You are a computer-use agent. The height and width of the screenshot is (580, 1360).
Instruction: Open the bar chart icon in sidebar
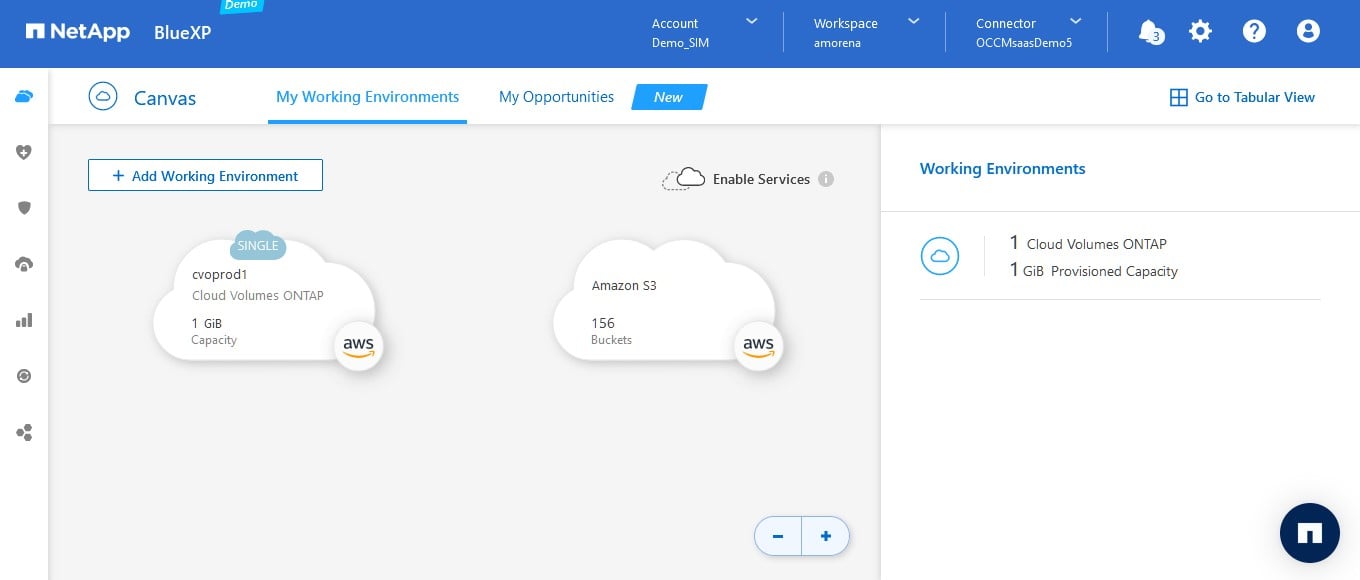point(24,320)
